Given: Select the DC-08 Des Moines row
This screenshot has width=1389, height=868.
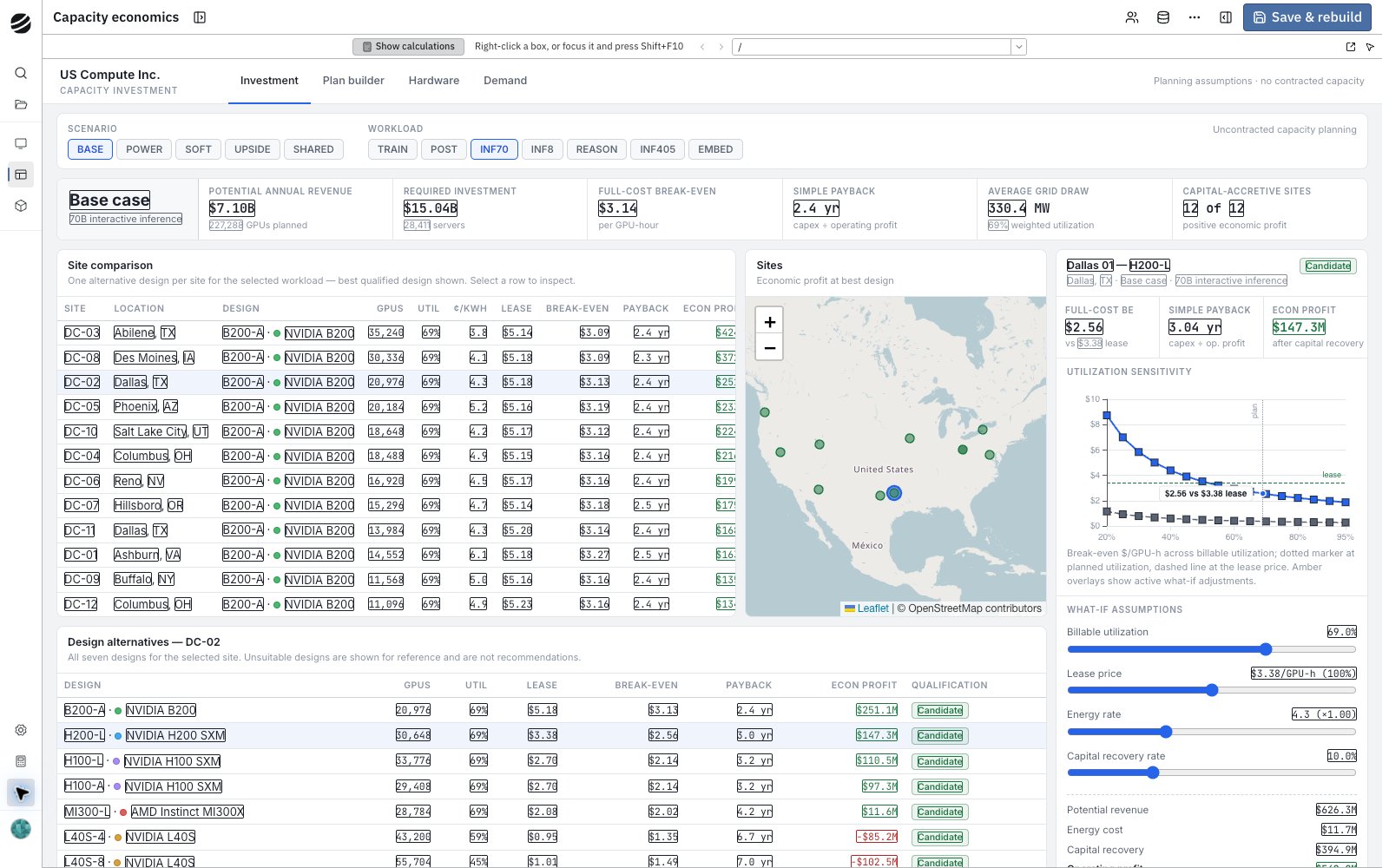Looking at the screenshot, I should pos(396,358).
